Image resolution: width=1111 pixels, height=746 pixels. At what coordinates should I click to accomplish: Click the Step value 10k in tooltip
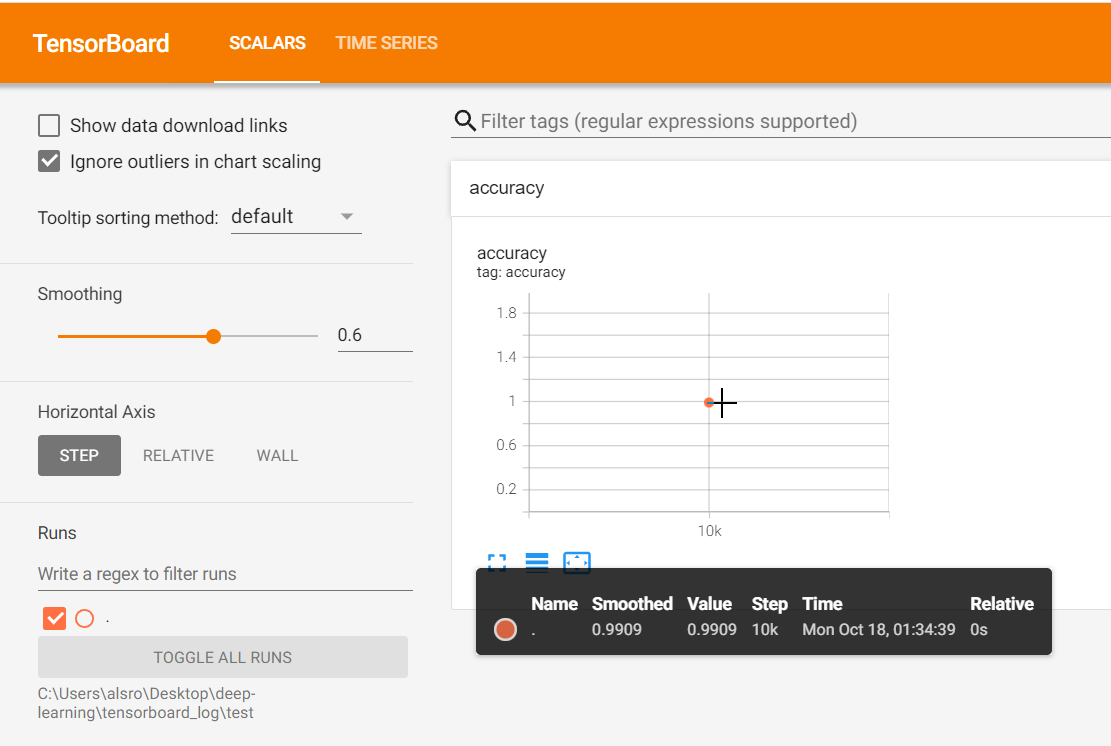click(x=765, y=630)
